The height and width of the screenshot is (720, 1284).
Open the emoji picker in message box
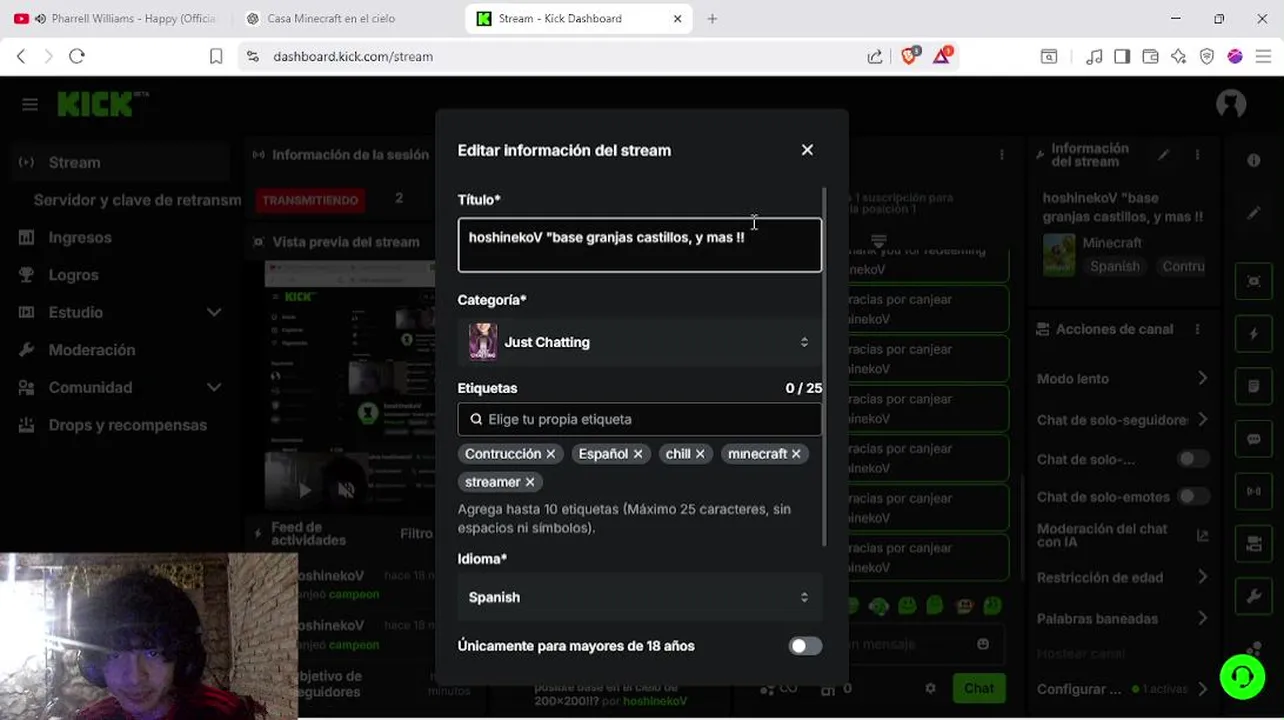[983, 645]
